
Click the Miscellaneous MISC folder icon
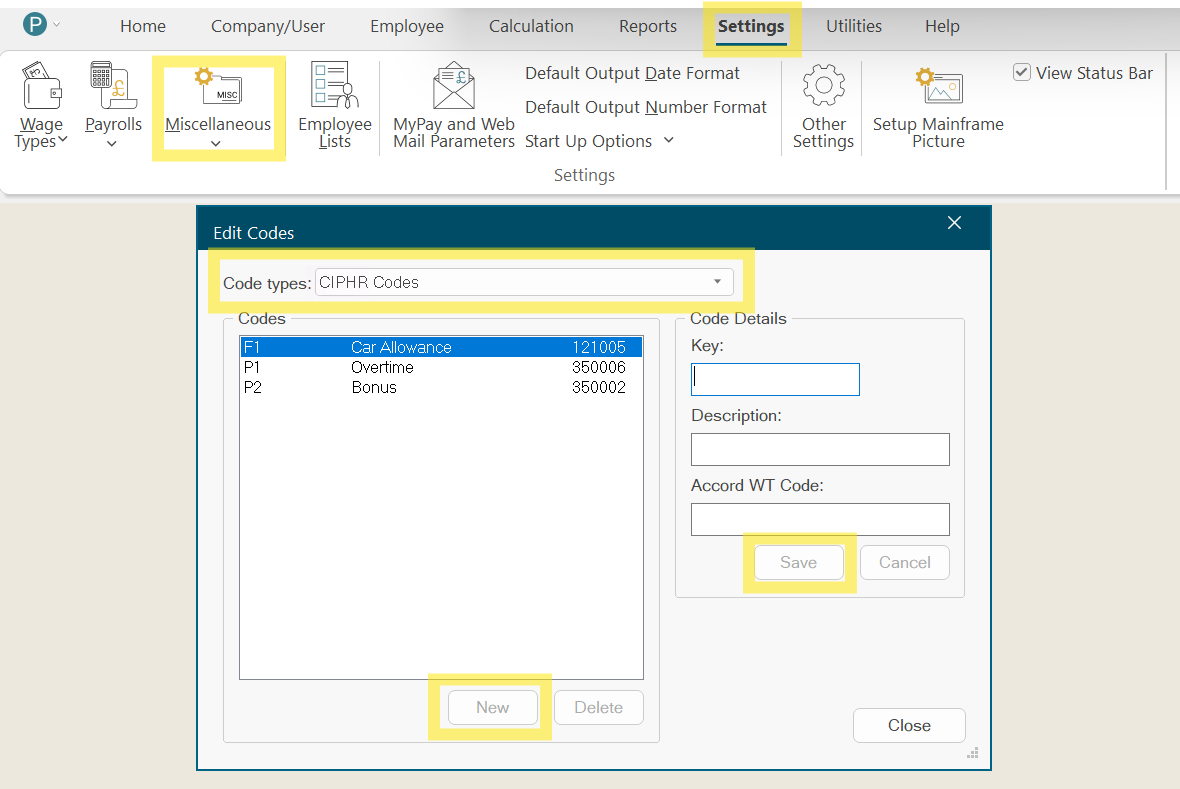(219, 87)
